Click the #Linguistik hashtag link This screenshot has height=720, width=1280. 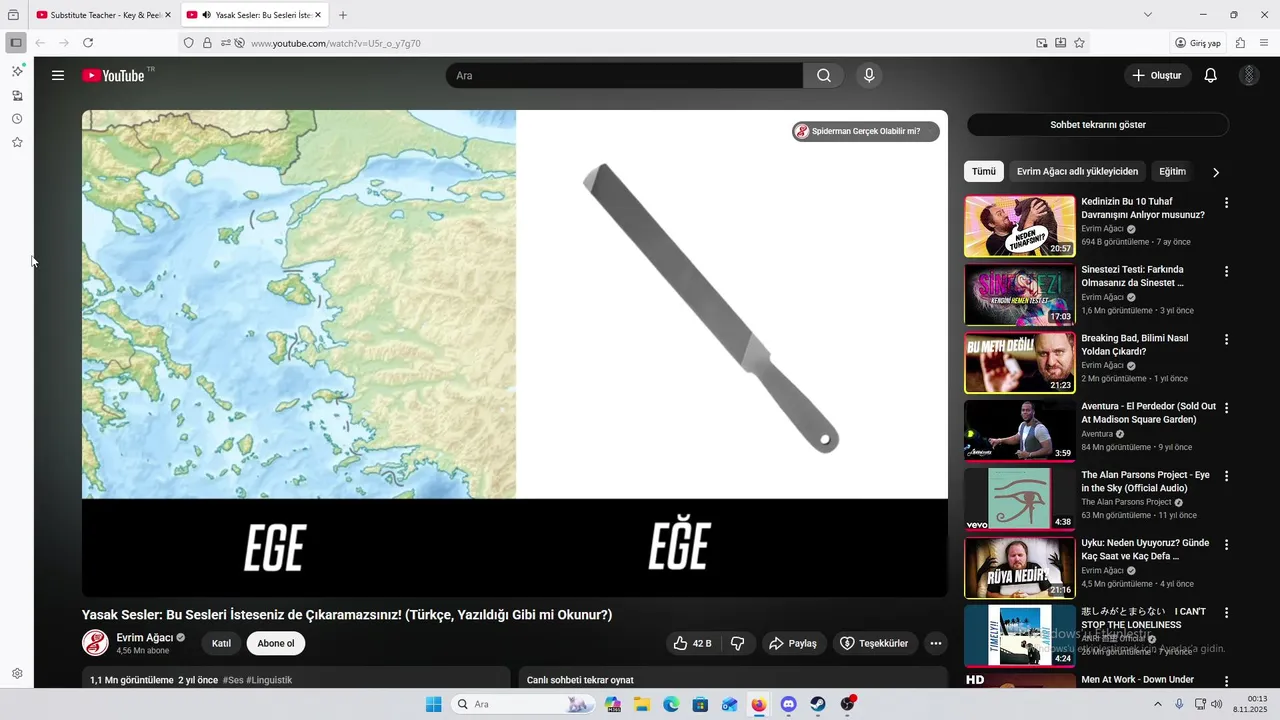tap(269, 680)
